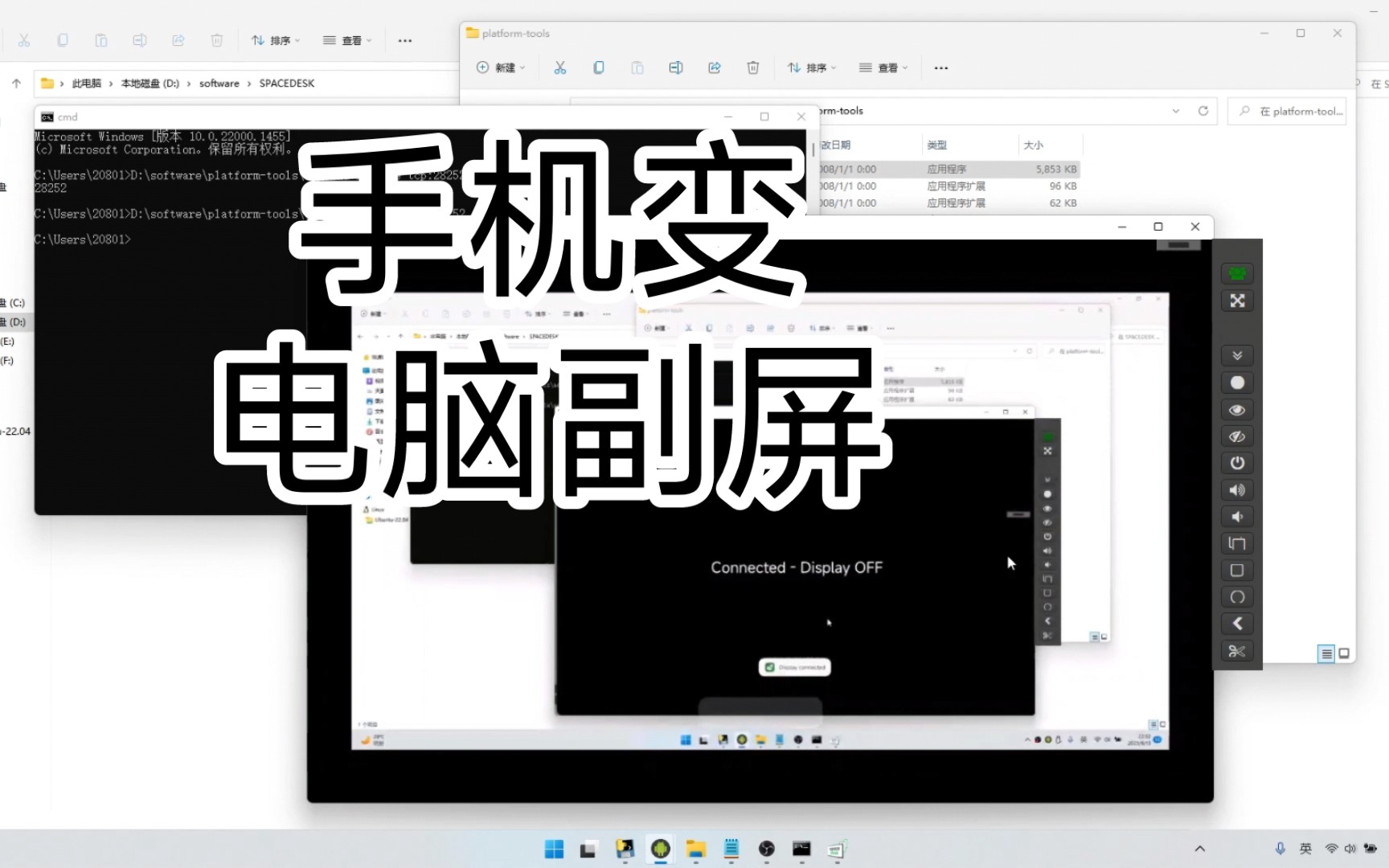Open the Android mirror app on the taskbar

point(661,849)
